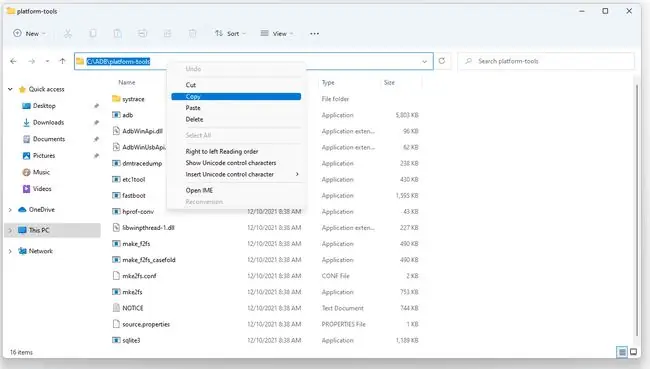Sort by the Name column header
This screenshot has width=650, height=369.
click(127, 83)
